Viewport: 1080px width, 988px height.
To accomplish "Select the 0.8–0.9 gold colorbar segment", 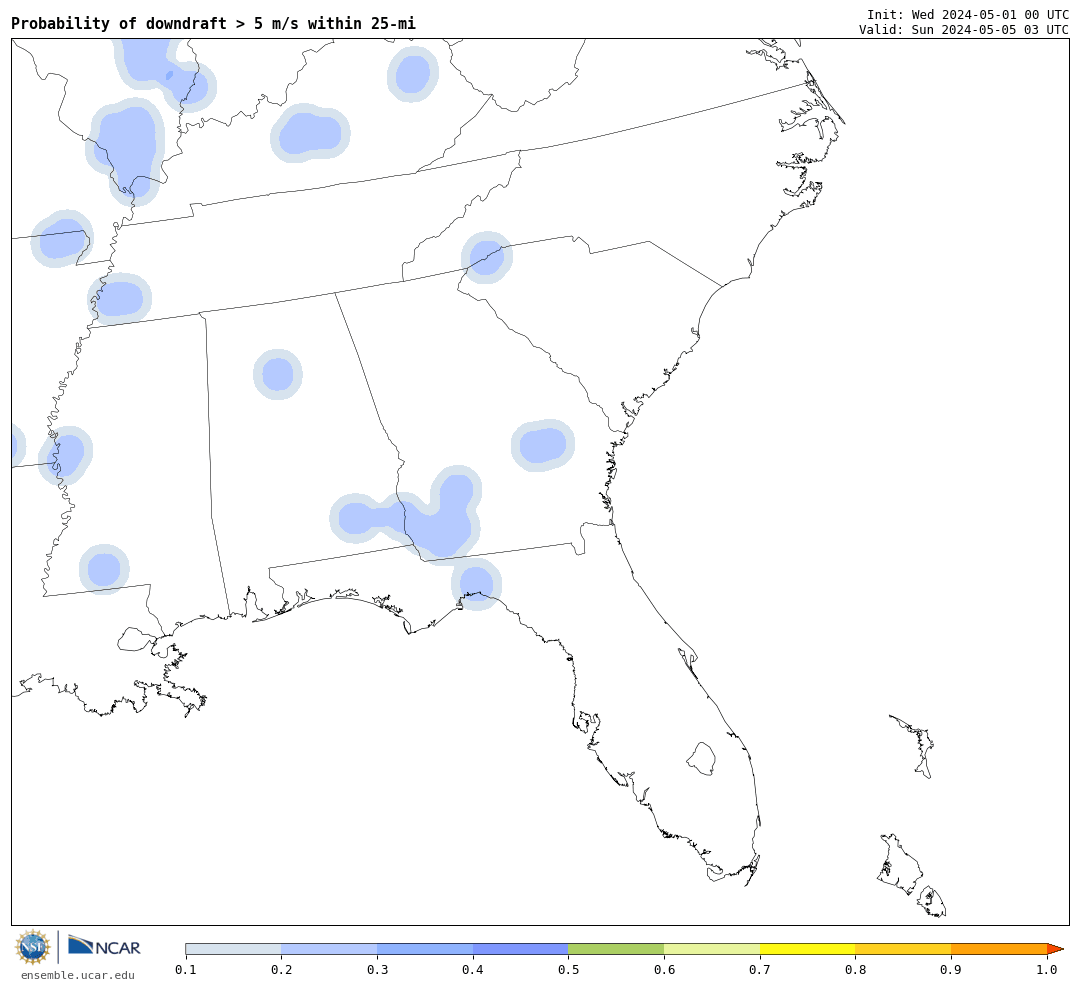I will coord(904,949).
